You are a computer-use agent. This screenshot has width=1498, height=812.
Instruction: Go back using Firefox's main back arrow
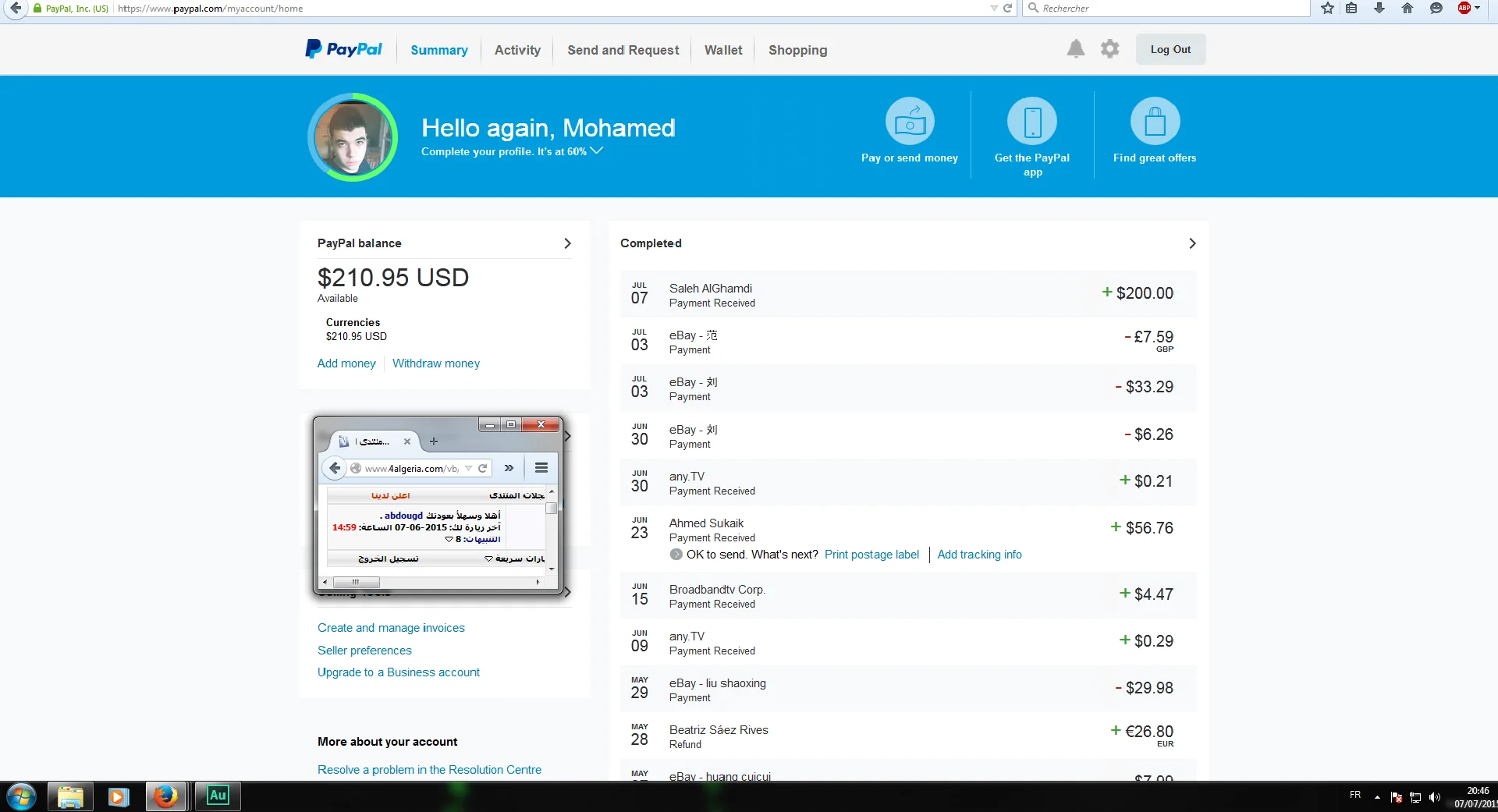[16, 9]
